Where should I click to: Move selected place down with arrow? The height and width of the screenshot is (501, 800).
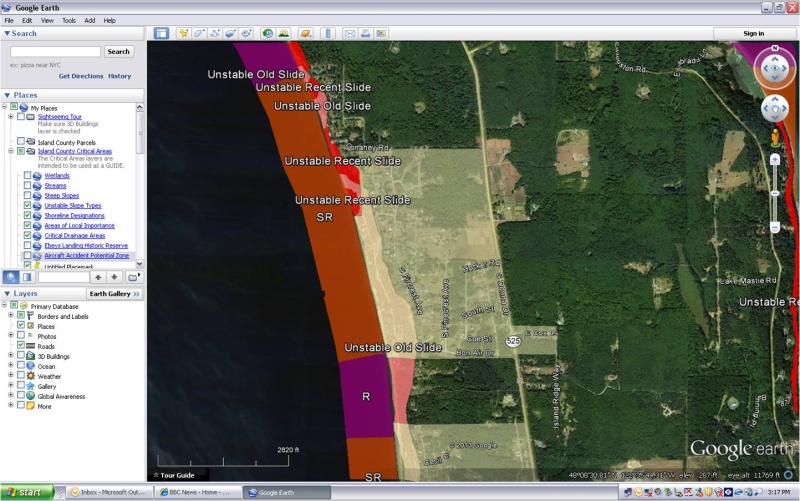coord(114,277)
